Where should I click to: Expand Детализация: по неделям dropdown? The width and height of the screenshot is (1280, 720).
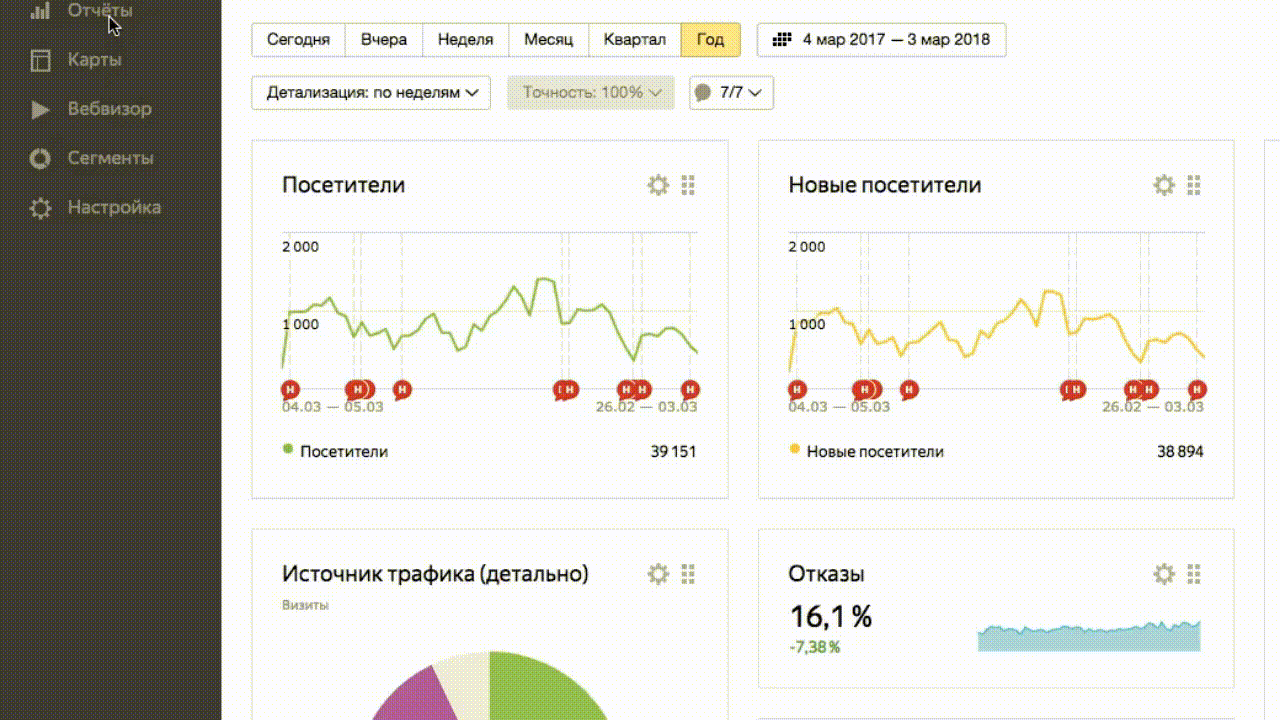point(371,93)
